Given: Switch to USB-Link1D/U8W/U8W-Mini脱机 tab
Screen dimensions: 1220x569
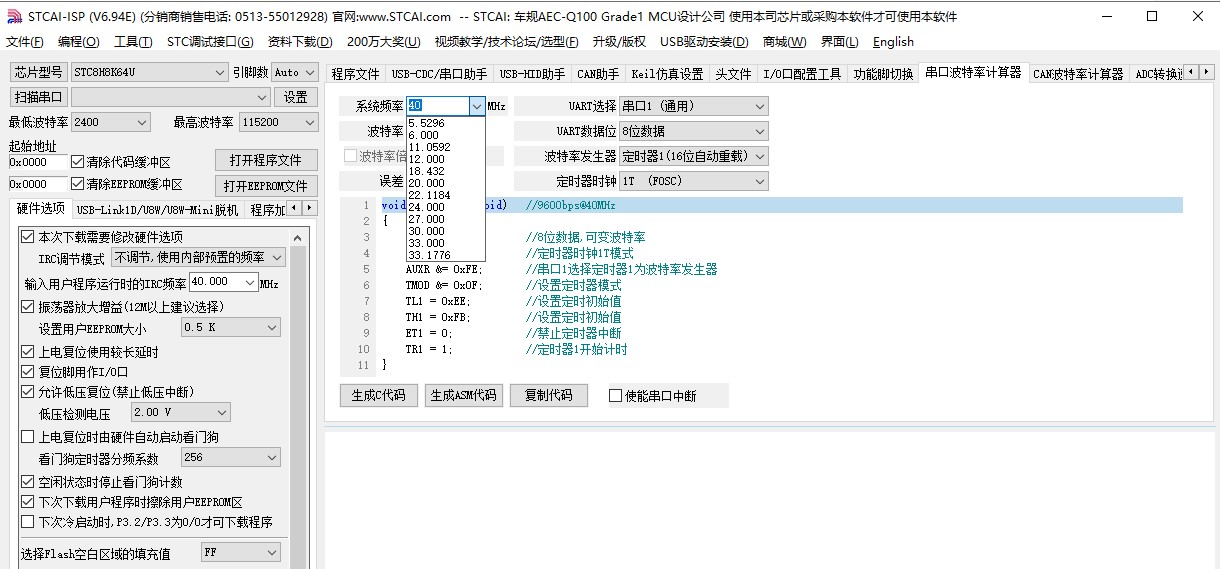Looking at the screenshot, I should pyautogui.click(x=158, y=209).
